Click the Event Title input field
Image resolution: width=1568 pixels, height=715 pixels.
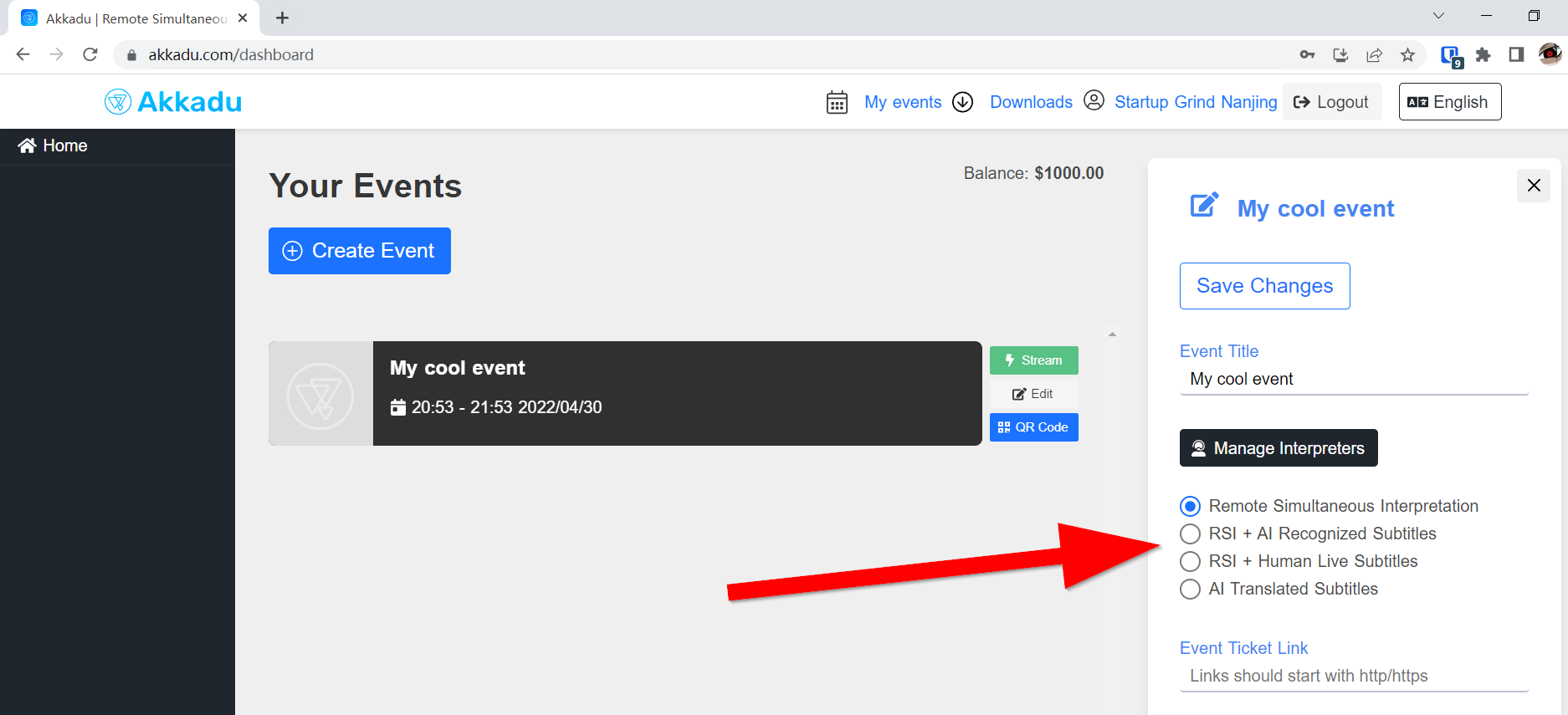[x=1354, y=380]
